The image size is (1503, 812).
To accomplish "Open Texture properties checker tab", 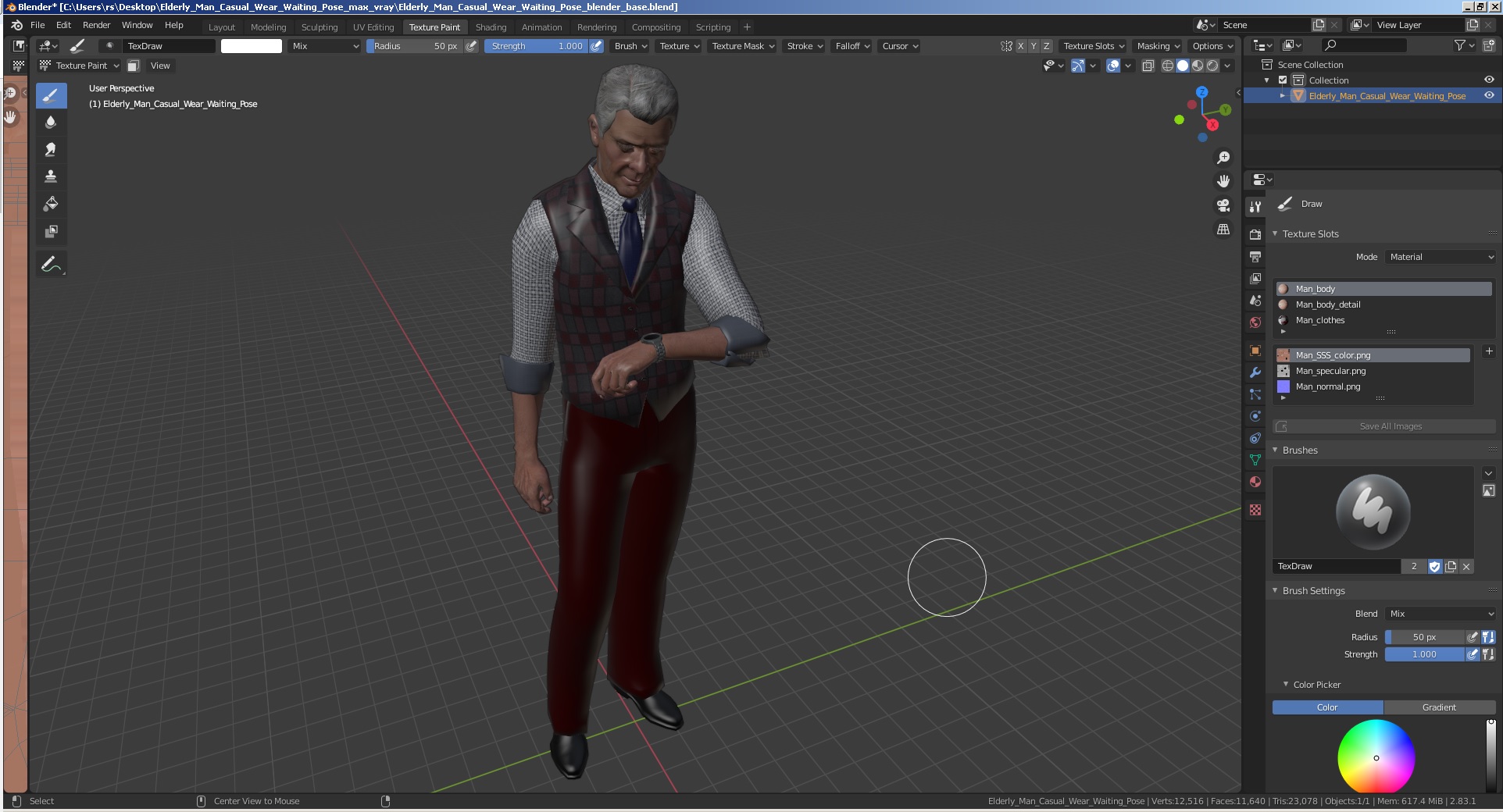I will click(1255, 510).
